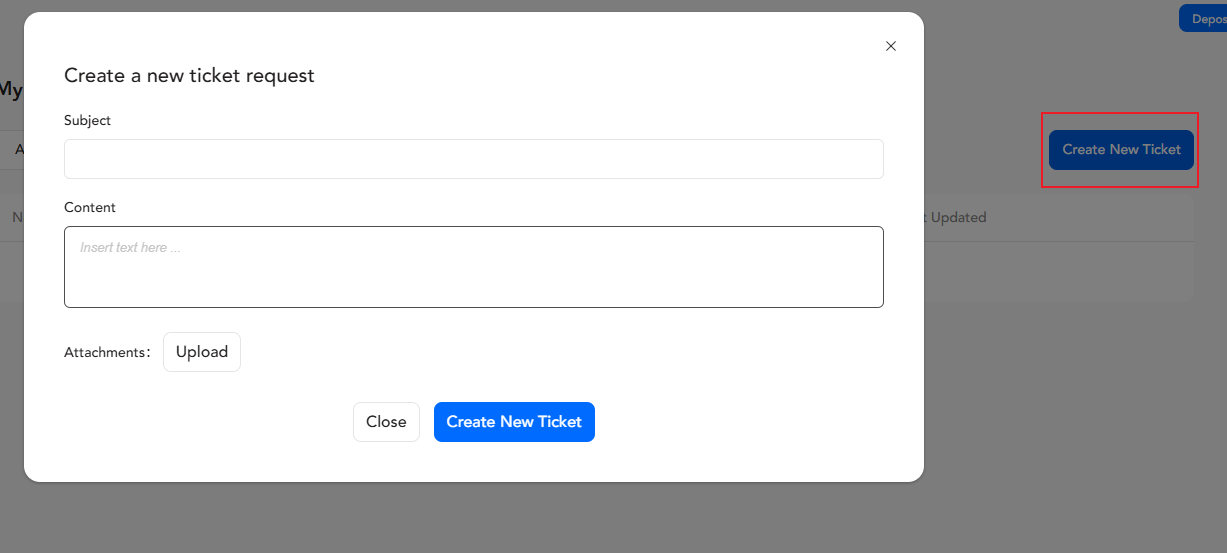Click the Content field label
Image resolution: width=1227 pixels, height=553 pixels.
[x=90, y=207]
